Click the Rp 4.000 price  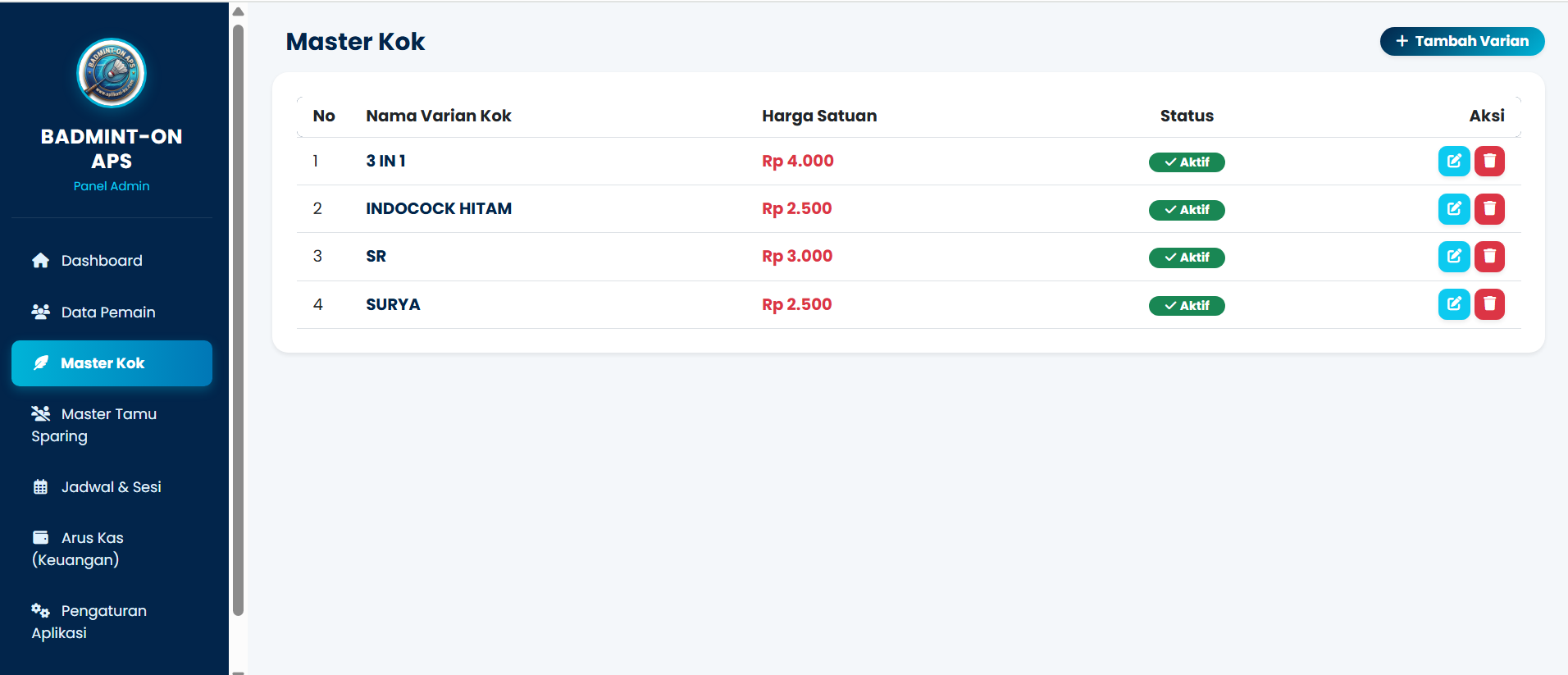pyautogui.click(x=798, y=161)
